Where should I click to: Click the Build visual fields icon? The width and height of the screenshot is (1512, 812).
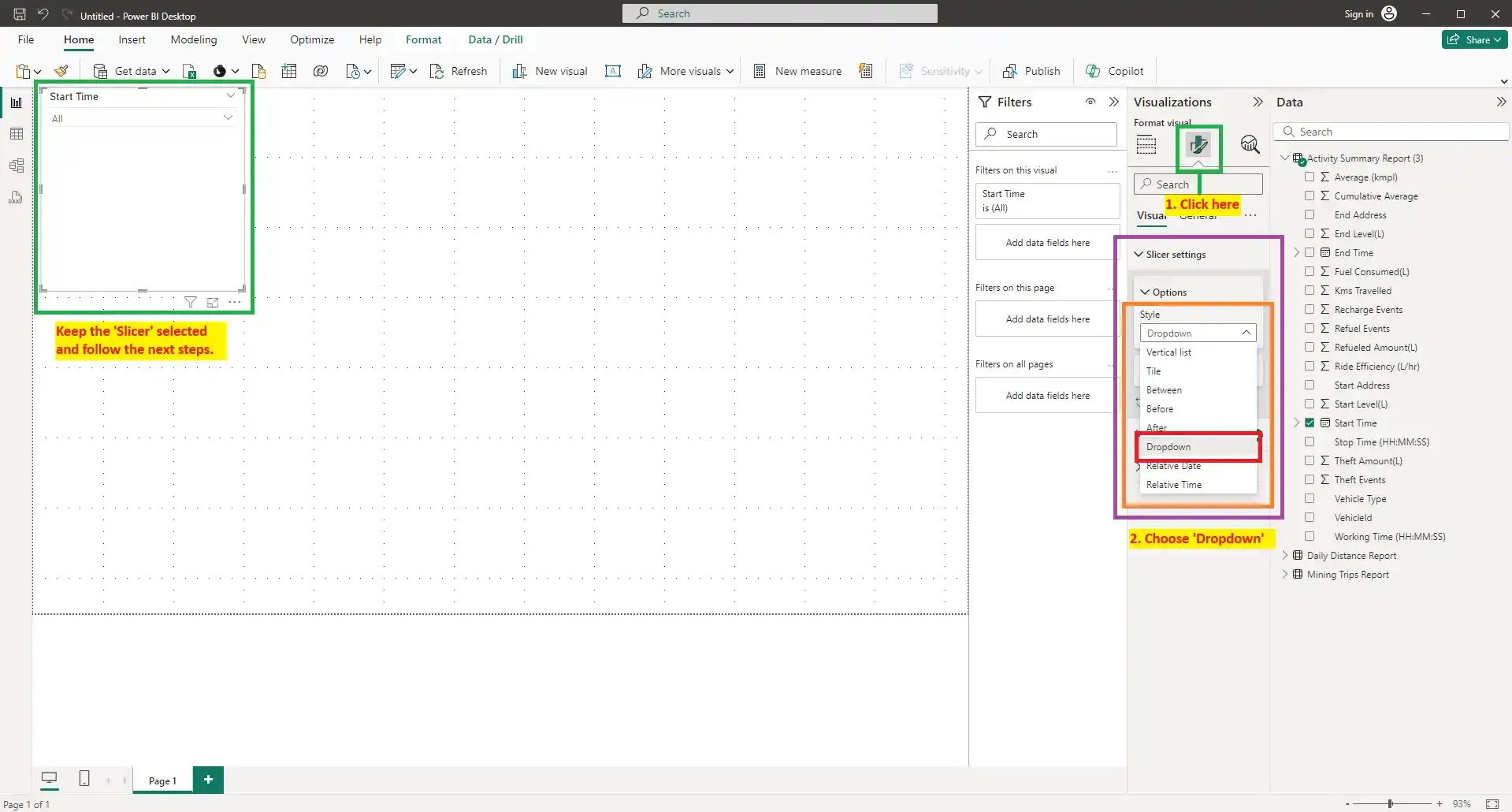click(x=1146, y=145)
